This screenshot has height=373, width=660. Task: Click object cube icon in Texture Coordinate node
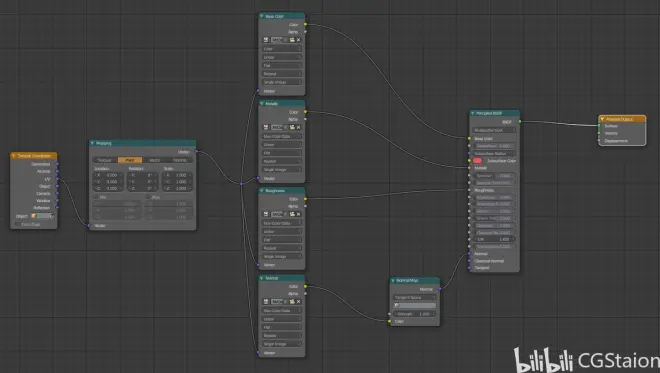[x=34, y=216]
